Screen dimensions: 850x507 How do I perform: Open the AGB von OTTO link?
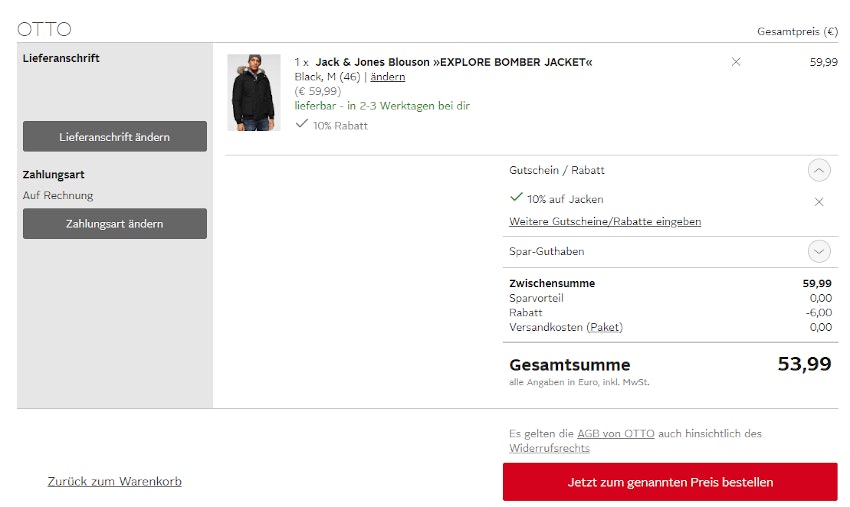(615, 434)
